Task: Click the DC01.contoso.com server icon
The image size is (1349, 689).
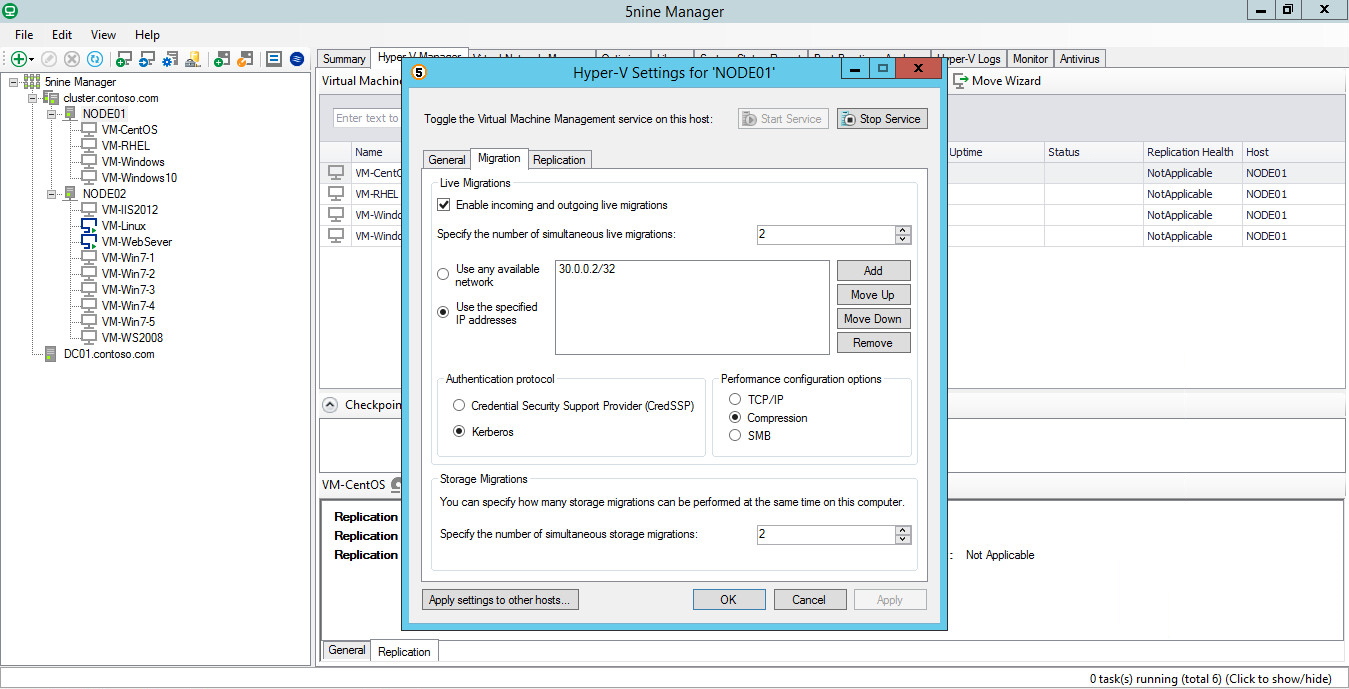Action: tap(51, 354)
